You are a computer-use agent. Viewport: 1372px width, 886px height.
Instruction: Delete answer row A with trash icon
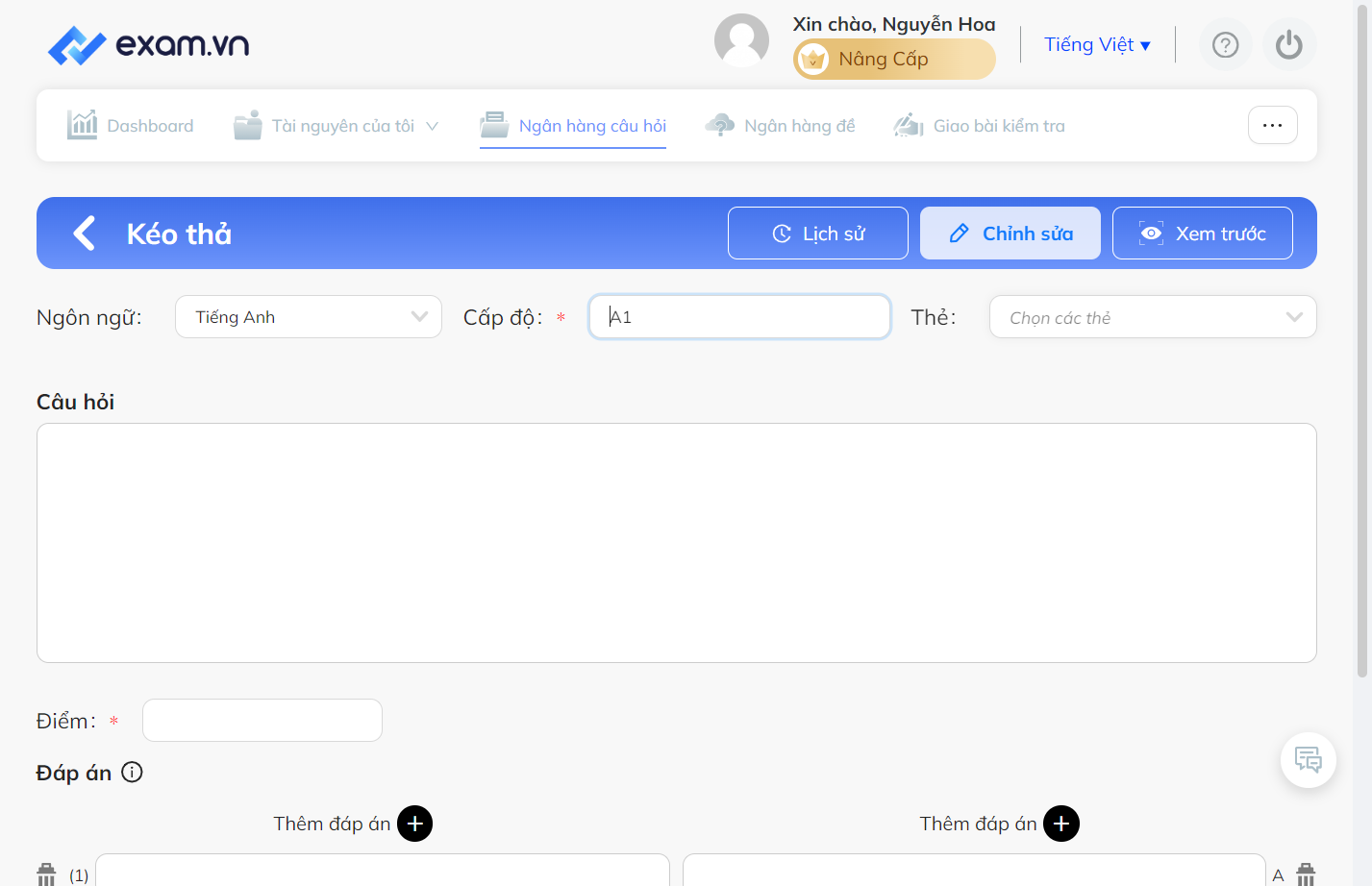click(x=1306, y=874)
